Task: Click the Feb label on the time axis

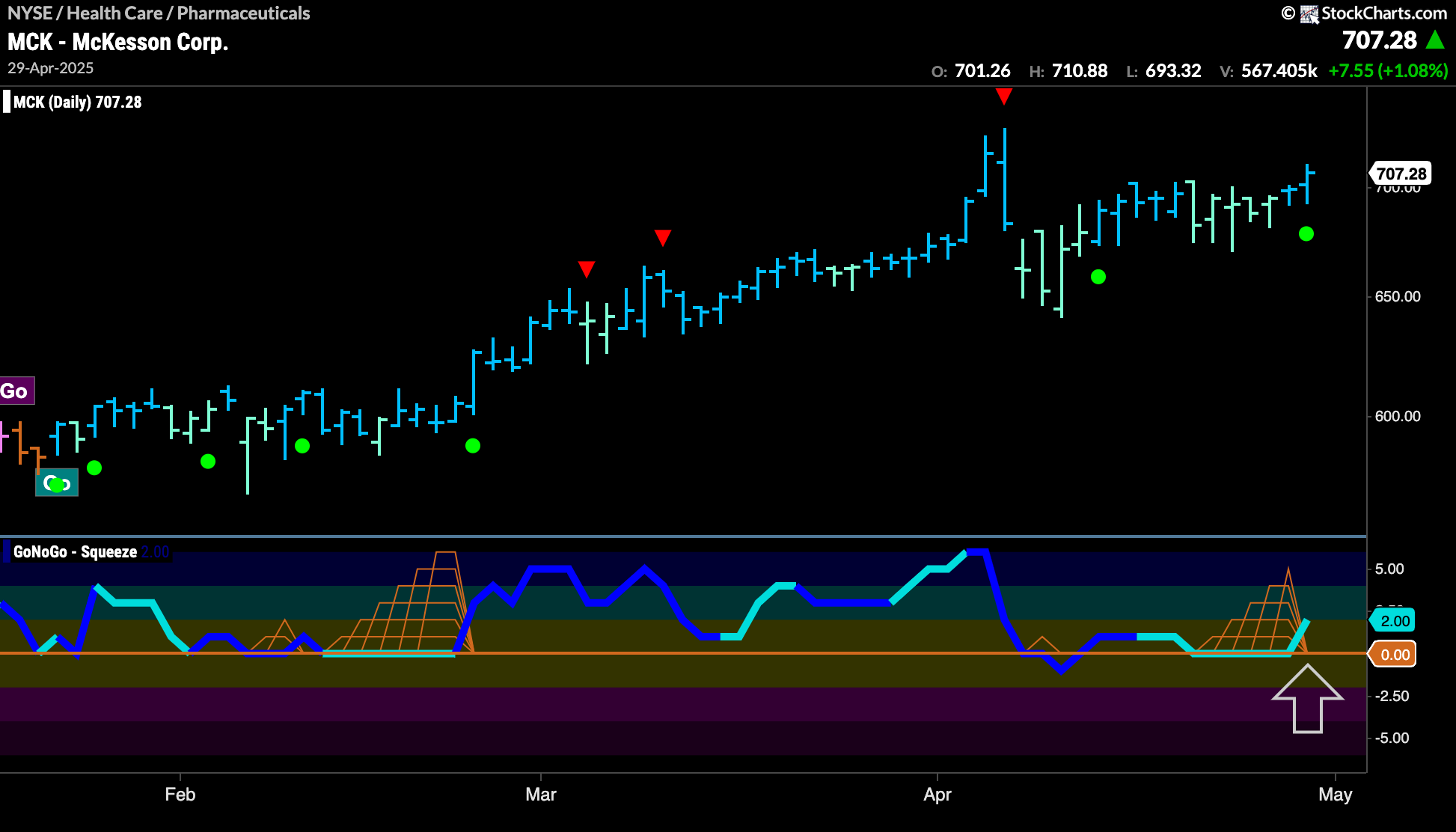Action: (180, 795)
